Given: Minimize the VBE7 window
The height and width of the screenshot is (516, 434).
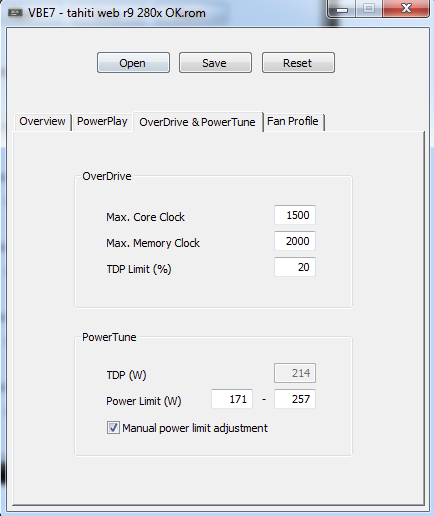Looking at the screenshot, I should tap(342, 9).
